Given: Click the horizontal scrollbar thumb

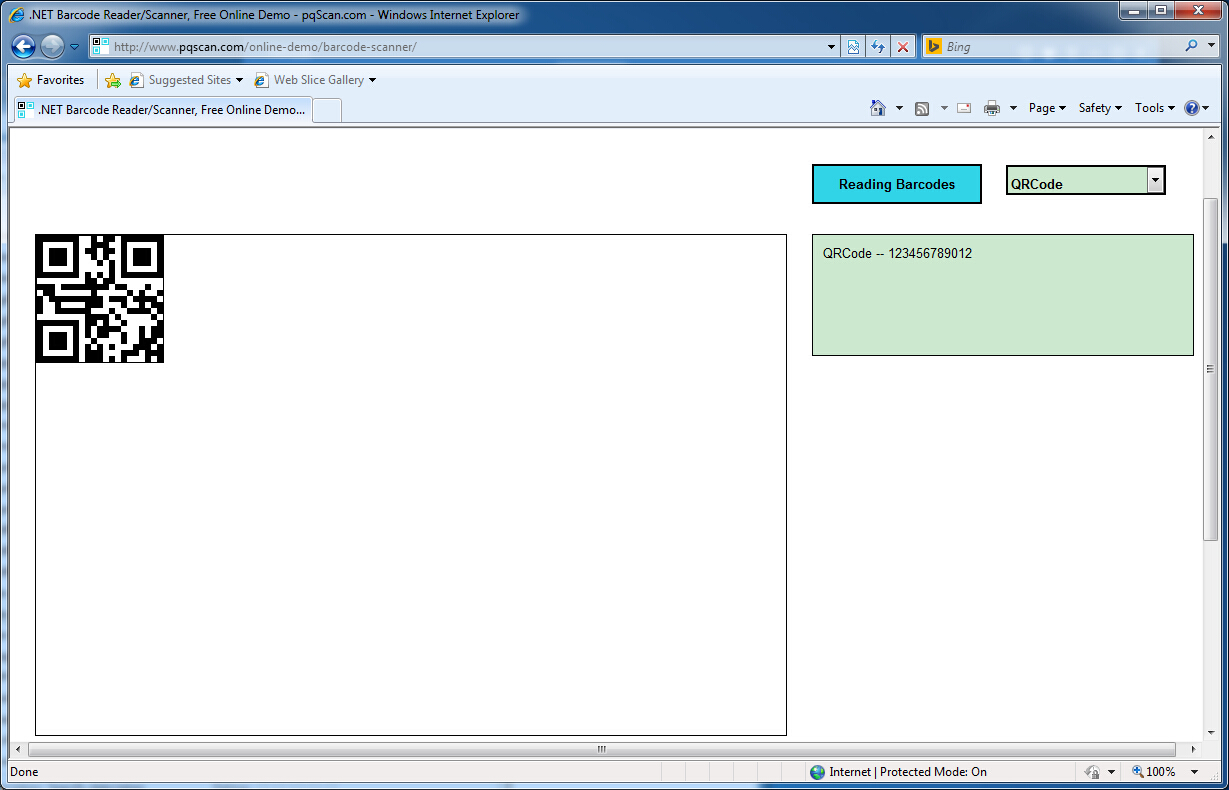Looking at the screenshot, I should 602,749.
